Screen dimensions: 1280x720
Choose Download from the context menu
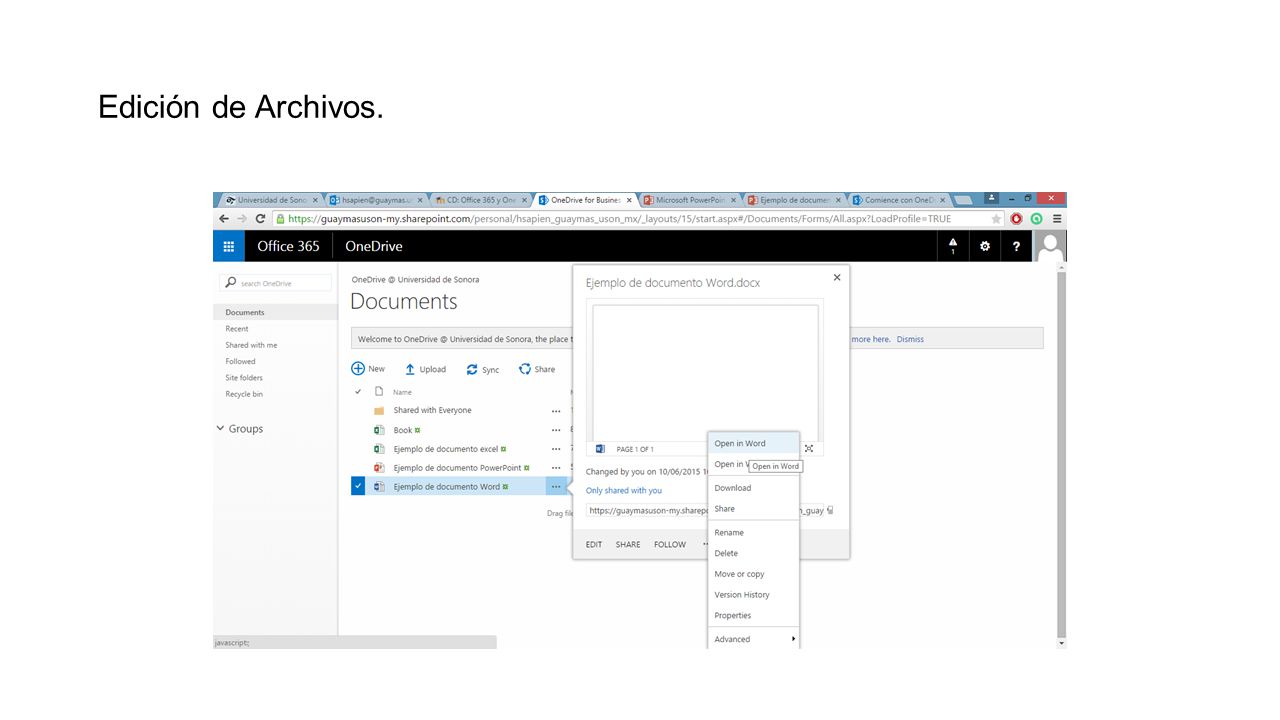(x=753, y=488)
